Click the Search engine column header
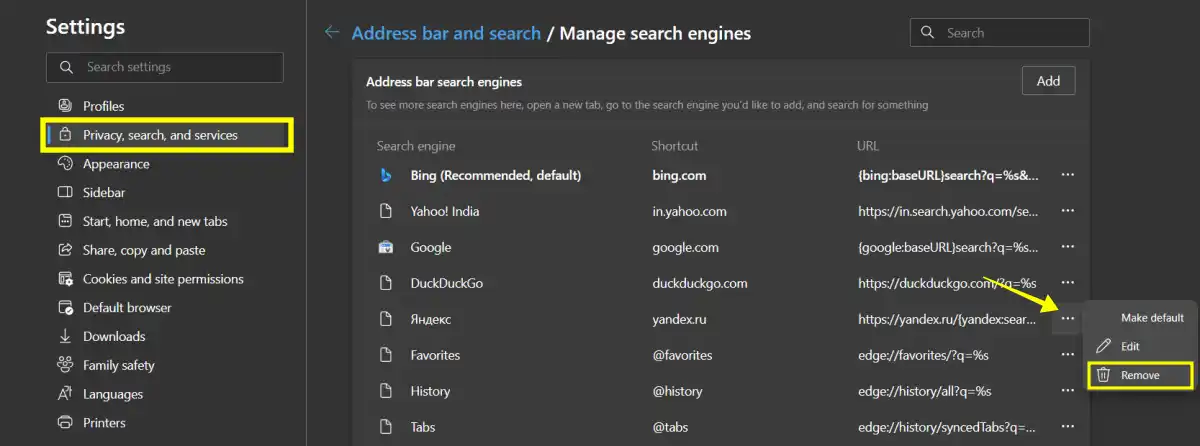This screenshot has height=446, width=1200. tap(414, 146)
